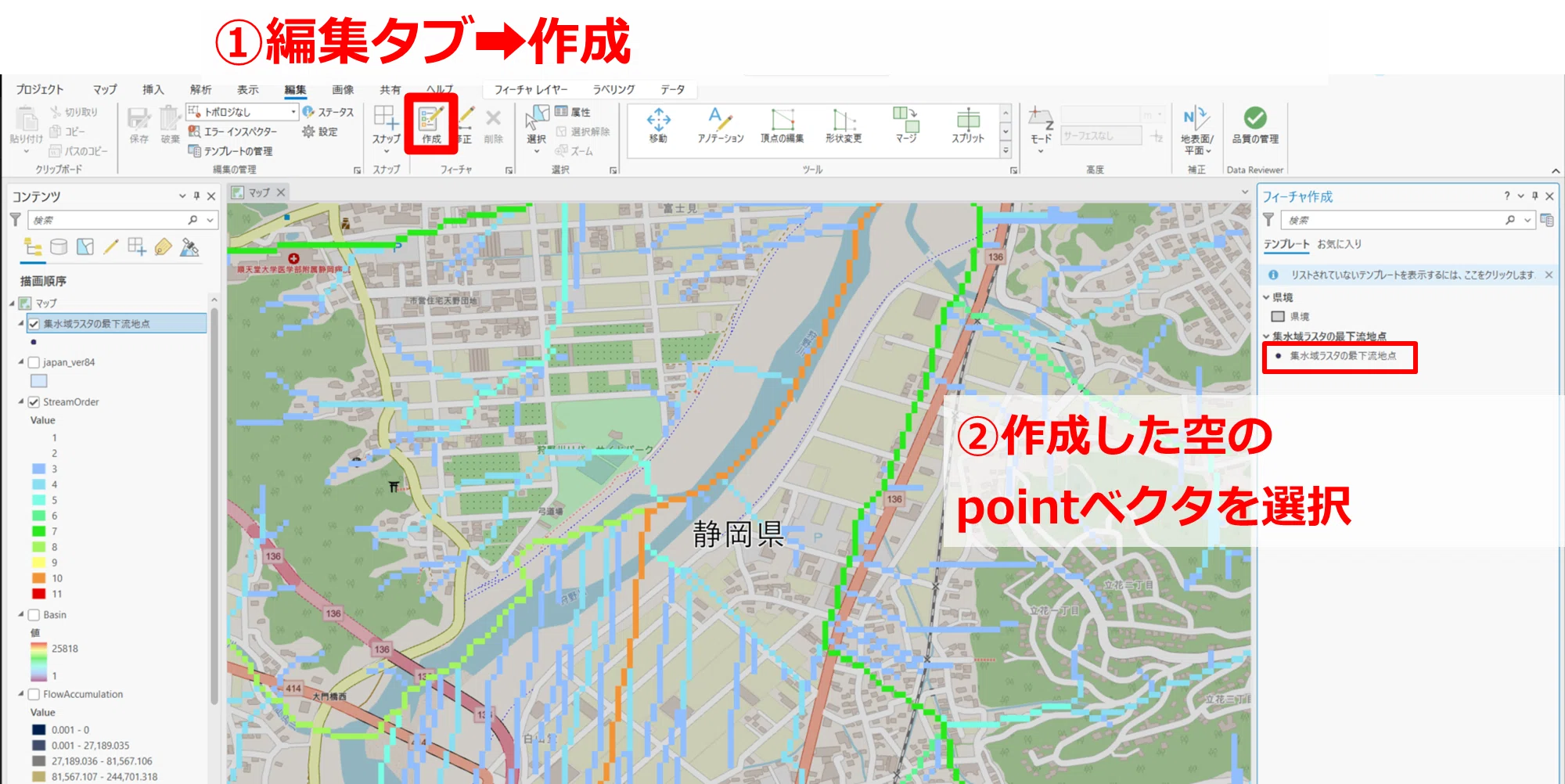
Task: Switch to お気に入り tab in フィーチャ作成
Action: pyautogui.click(x=1339, y=244)
